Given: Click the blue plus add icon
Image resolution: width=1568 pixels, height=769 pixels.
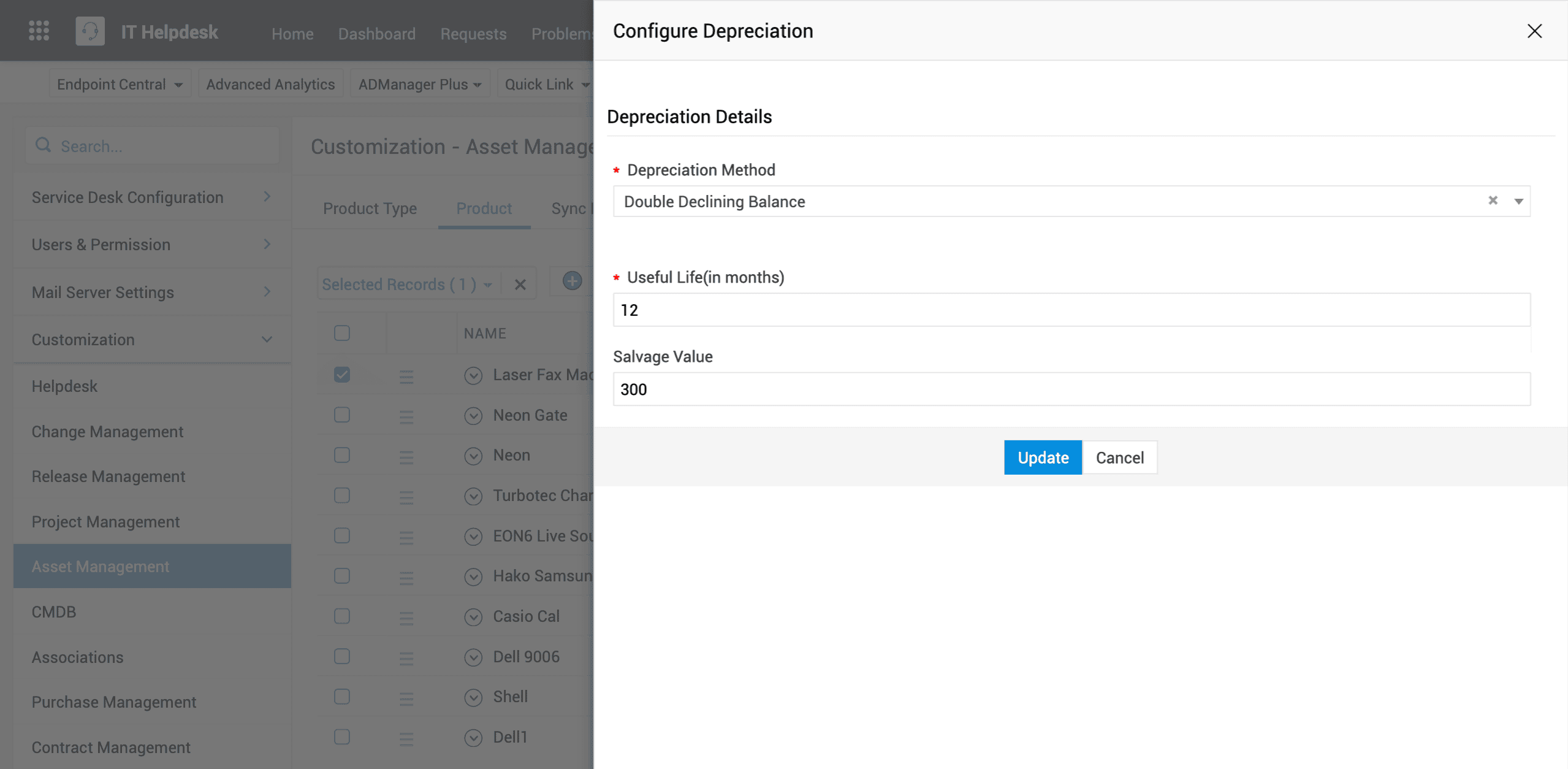Looking at the screenshot, I should (572, 281).
